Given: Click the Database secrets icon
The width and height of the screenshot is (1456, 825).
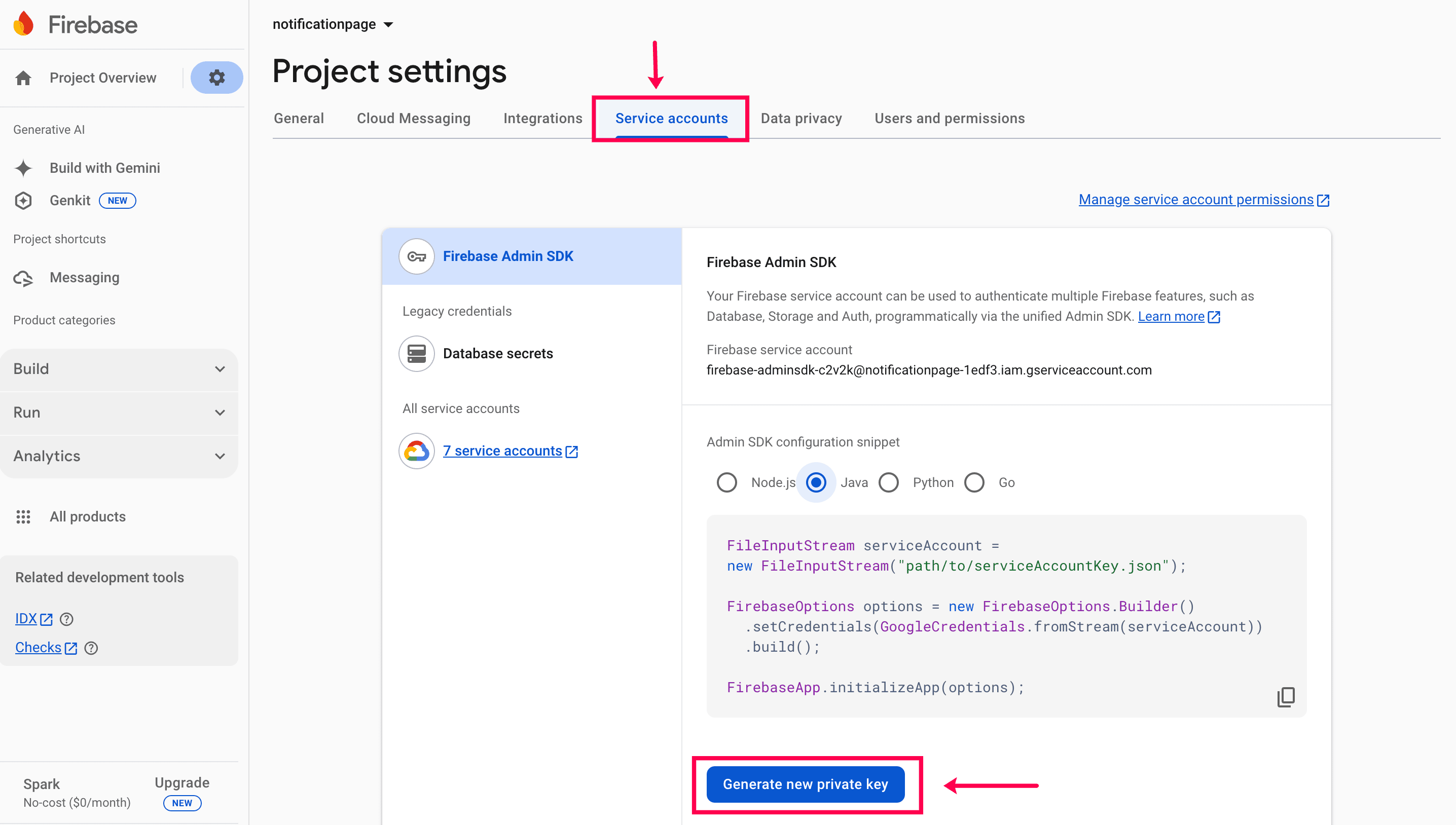Looking at the screenshot, I should 417,354.
